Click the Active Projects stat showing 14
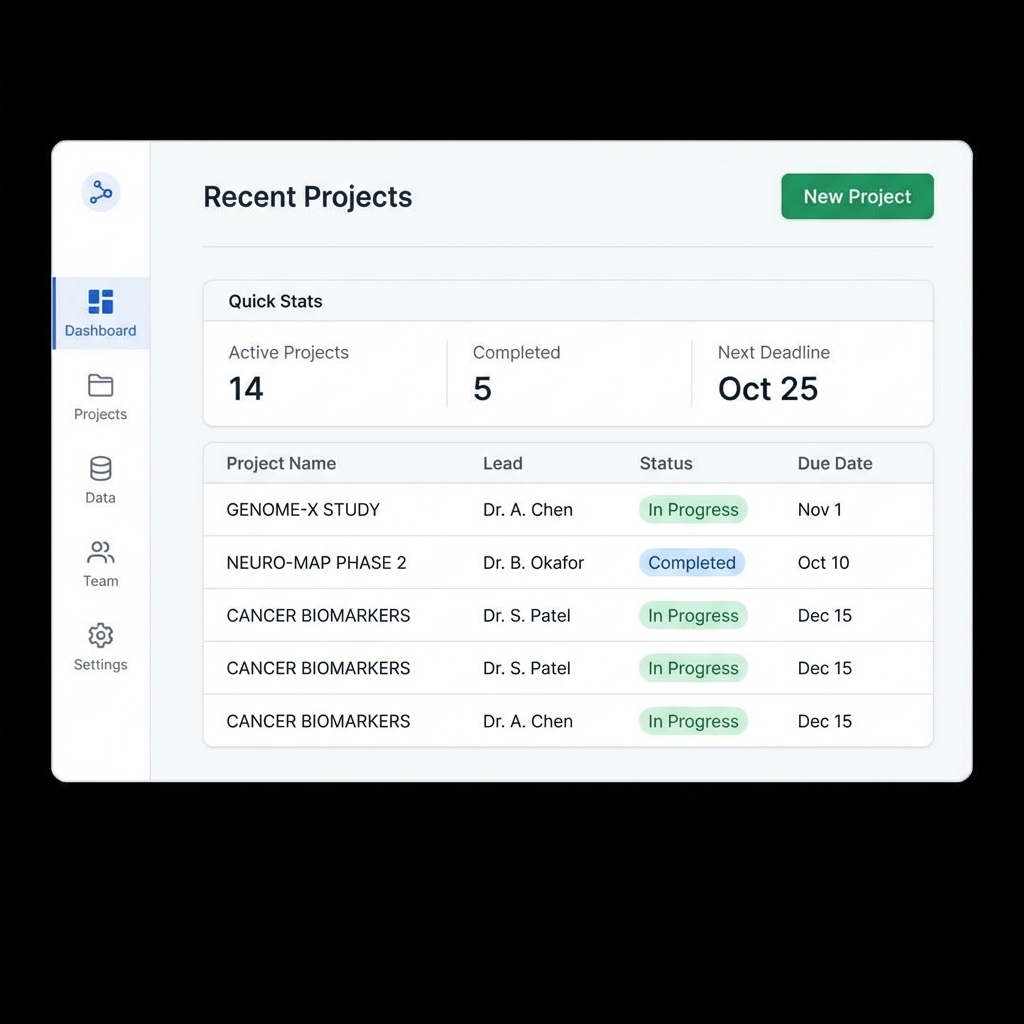 point(289,374)
